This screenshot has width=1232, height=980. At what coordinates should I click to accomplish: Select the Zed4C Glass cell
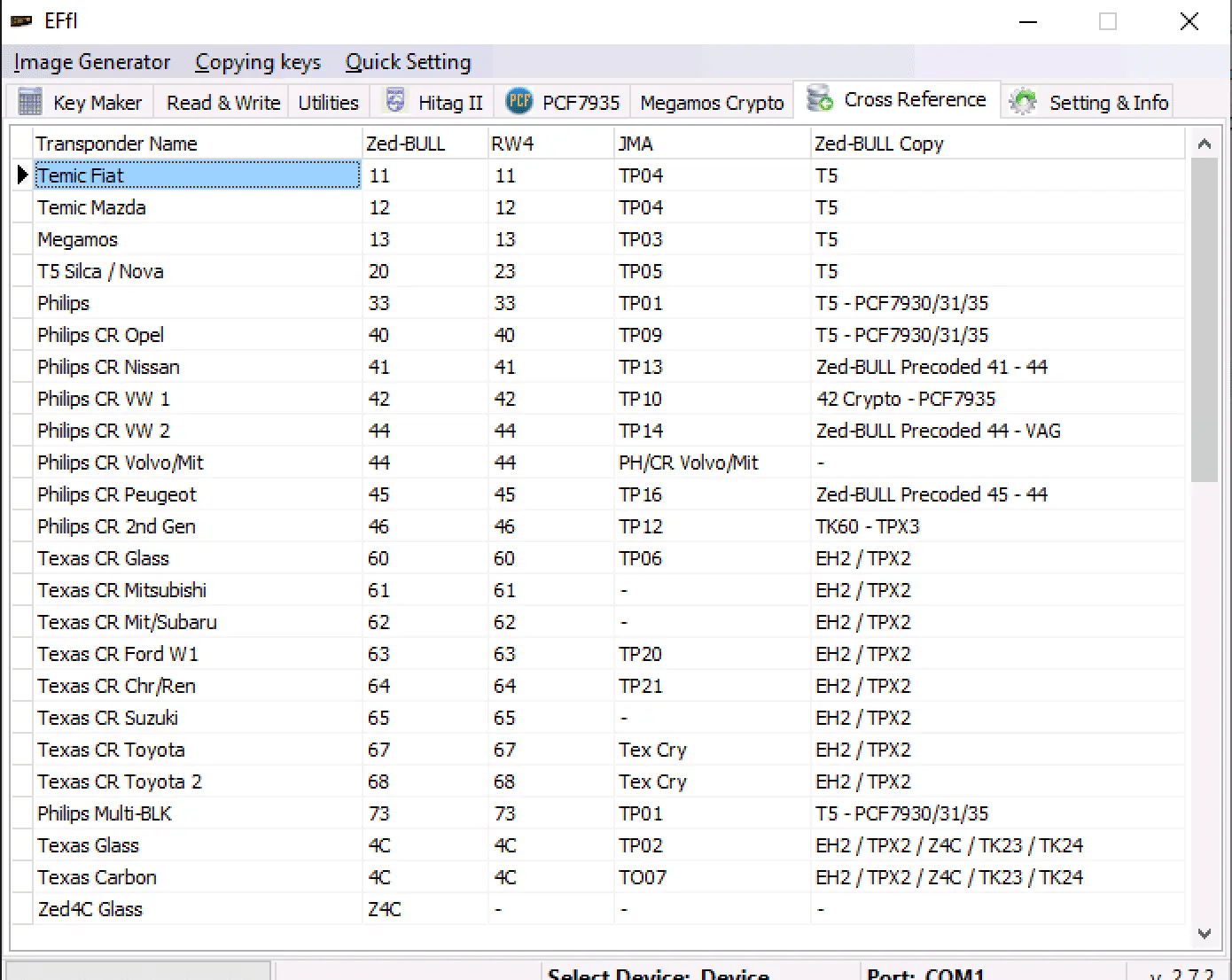198,909
